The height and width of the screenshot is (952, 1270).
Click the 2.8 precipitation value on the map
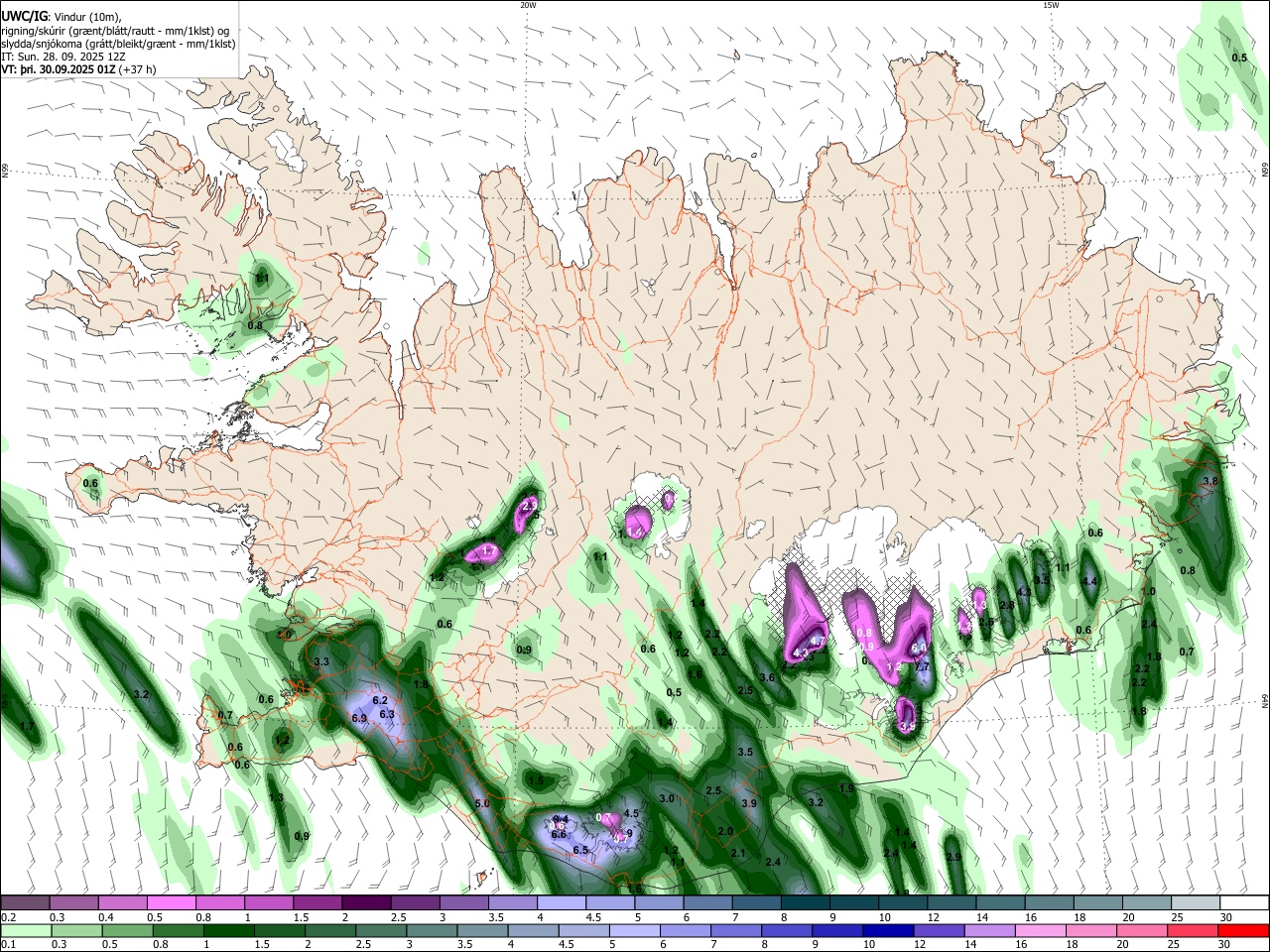point(1007,606)
